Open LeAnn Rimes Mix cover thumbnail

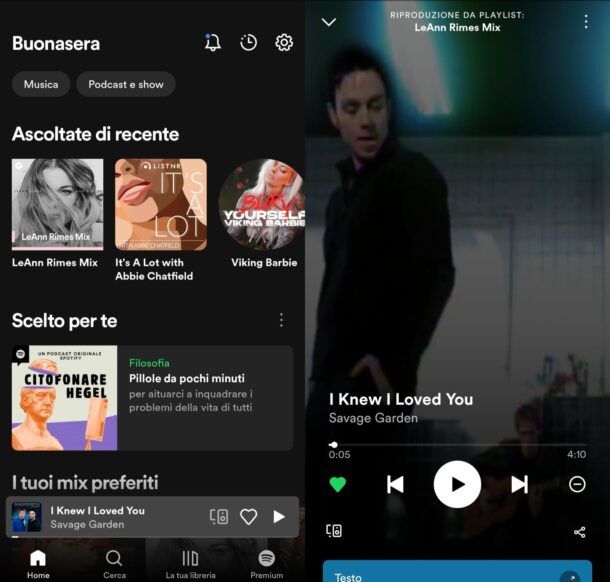point(58,204)
